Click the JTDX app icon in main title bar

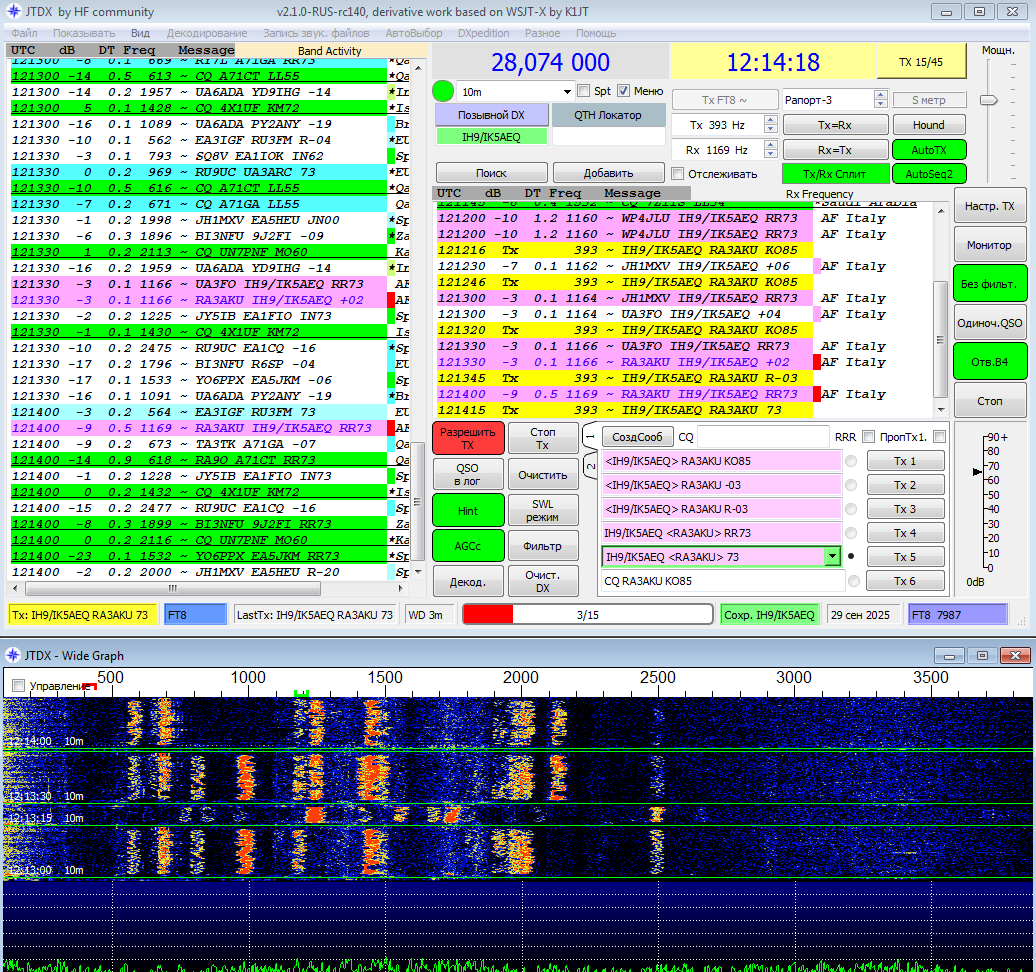click(13, 11)
